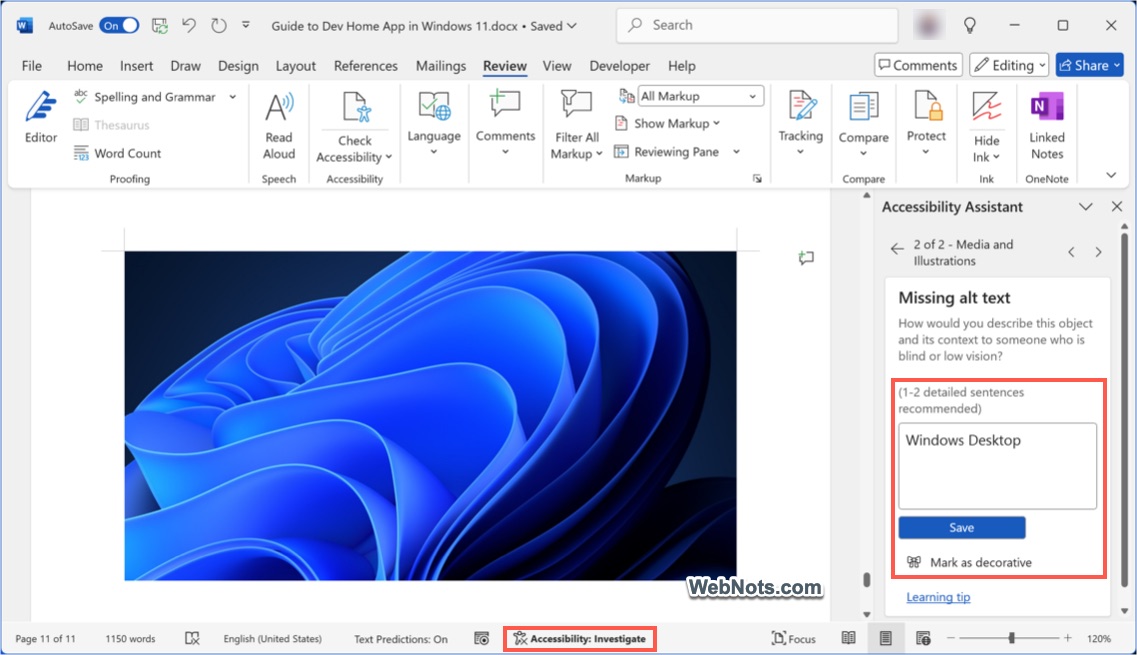
Task: Switch to the References tab
Action: (365, 66)
